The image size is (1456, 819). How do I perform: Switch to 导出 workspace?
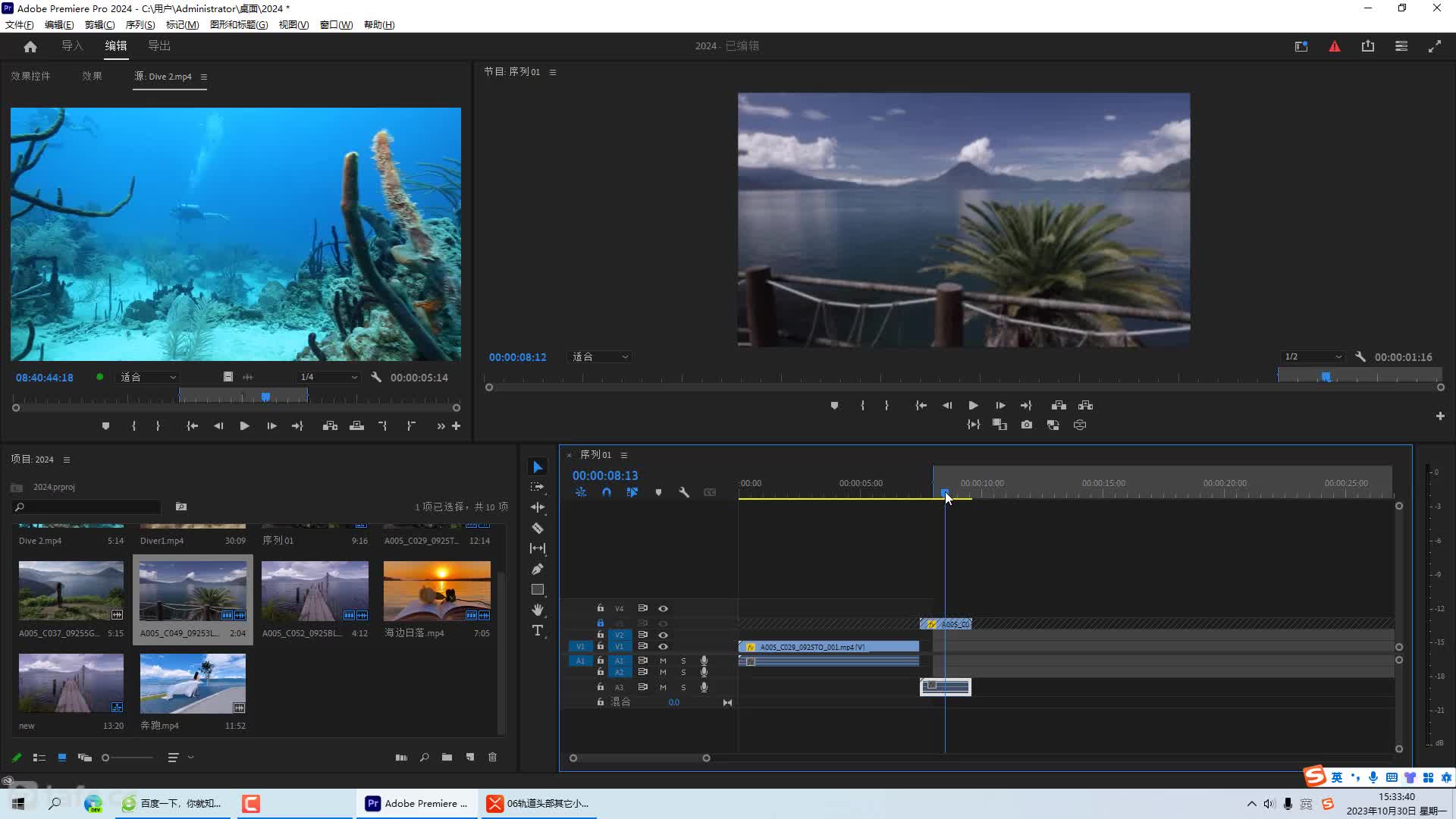pyautogui.click(x=158, y=45)
